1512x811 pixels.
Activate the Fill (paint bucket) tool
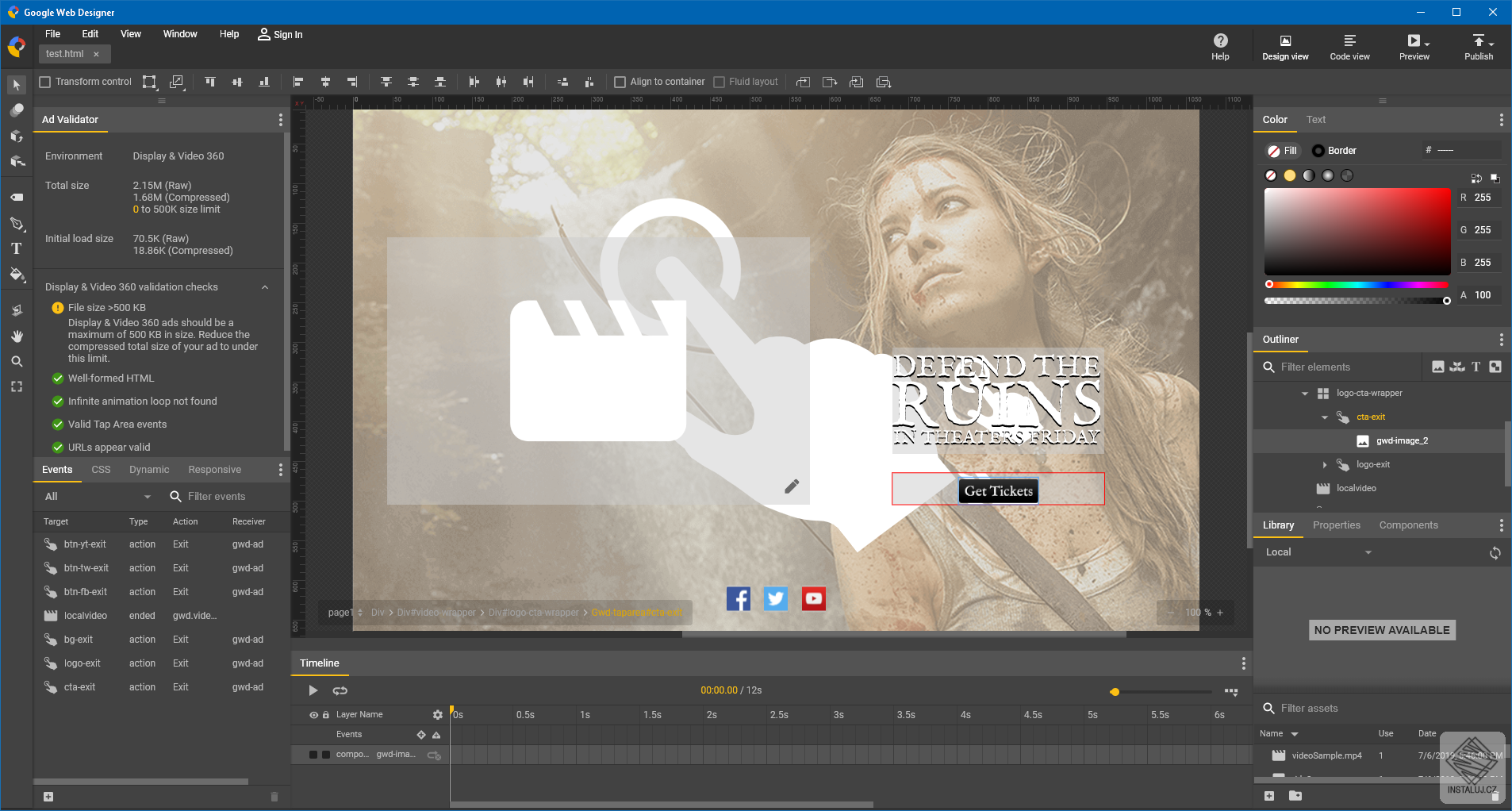tap(17, 275)
